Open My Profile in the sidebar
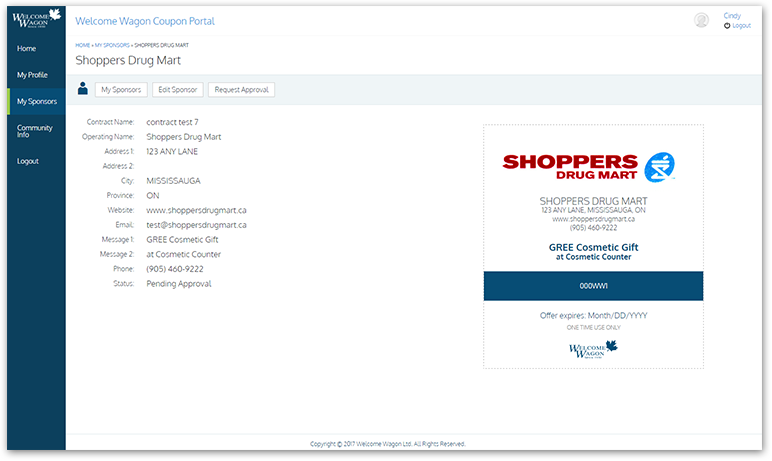 tap(32, 75)
